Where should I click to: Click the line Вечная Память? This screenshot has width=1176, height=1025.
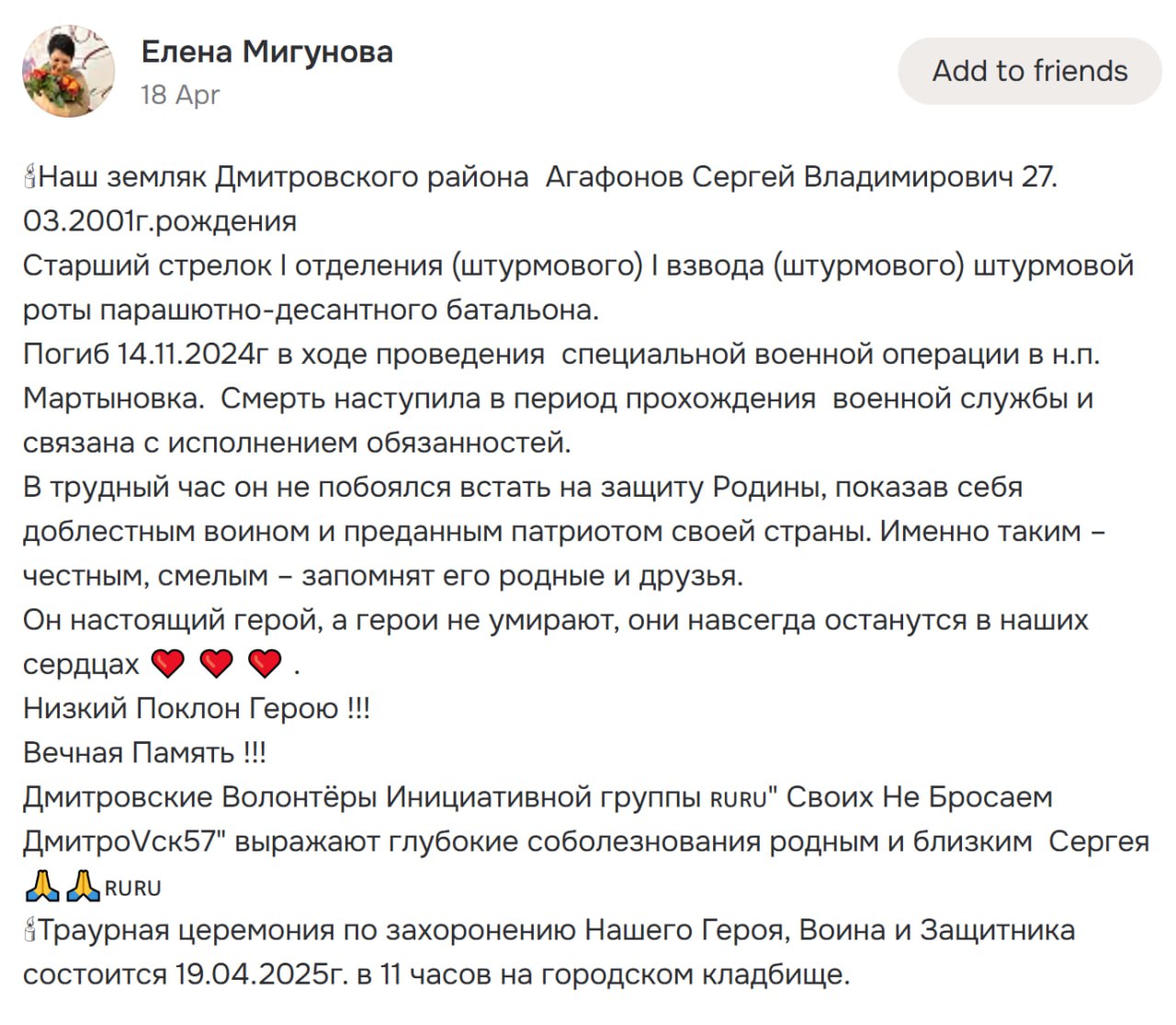[x=144, y=752]
